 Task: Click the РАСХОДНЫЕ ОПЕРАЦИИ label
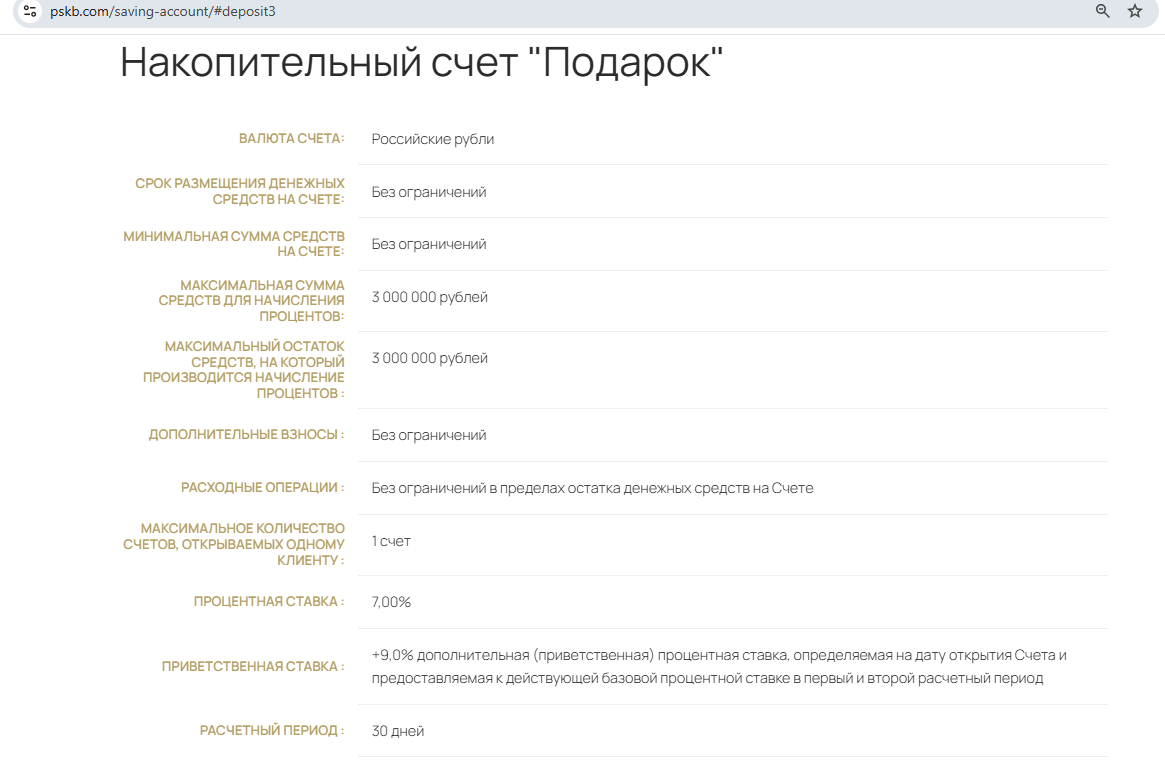tap(262, 487)
